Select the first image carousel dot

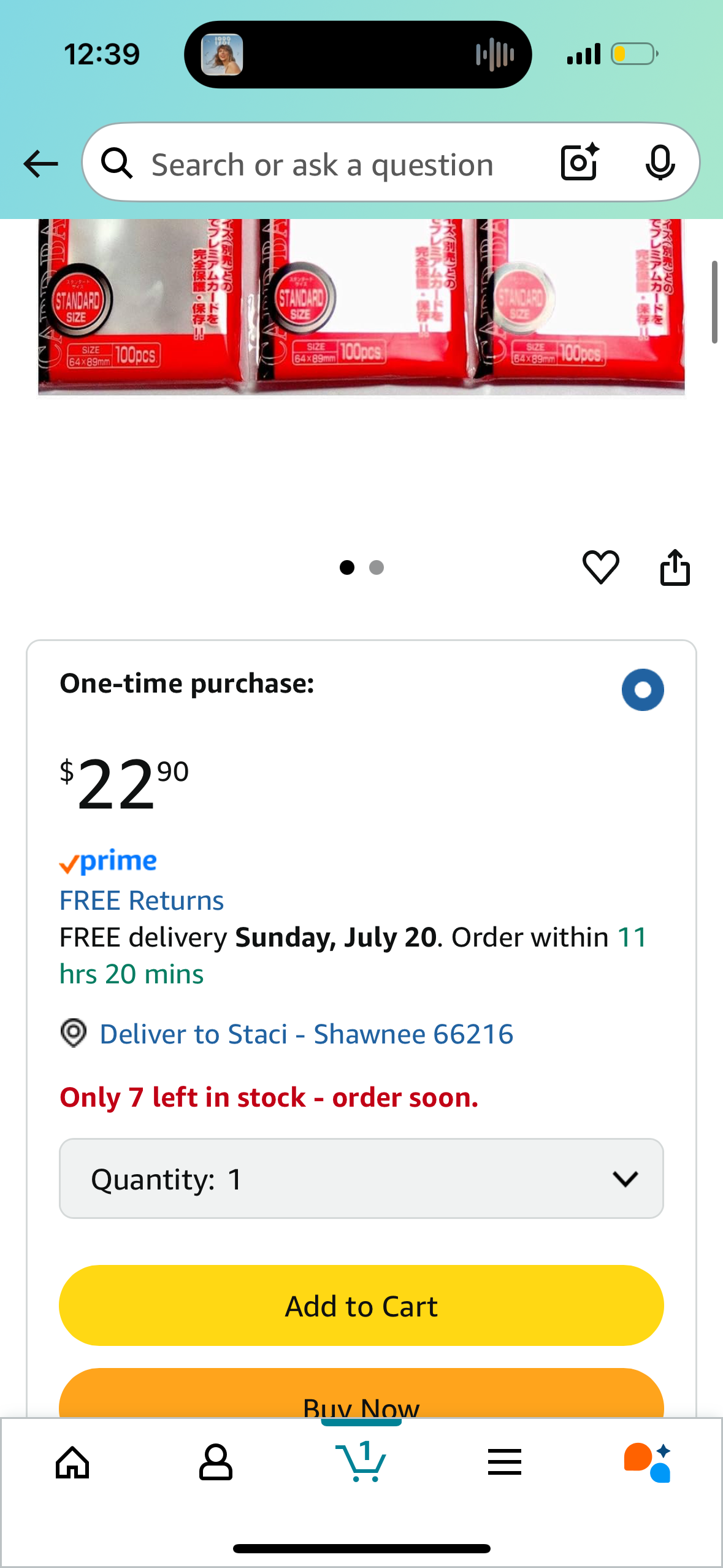click(346, 567)
